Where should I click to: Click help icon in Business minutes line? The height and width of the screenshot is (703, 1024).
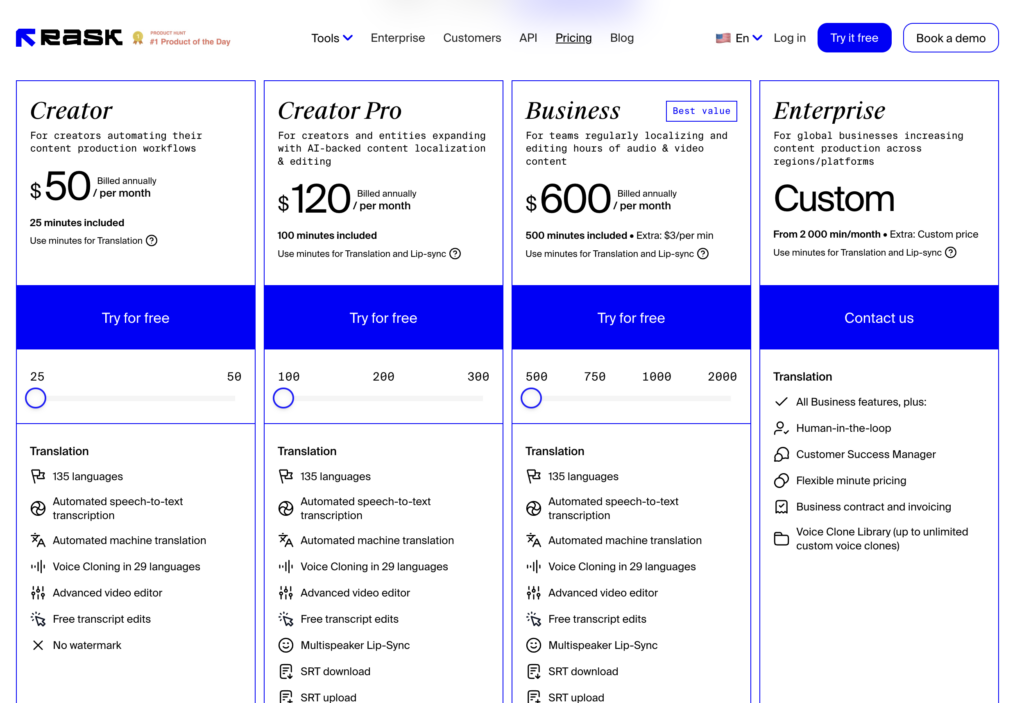point(703,254)
